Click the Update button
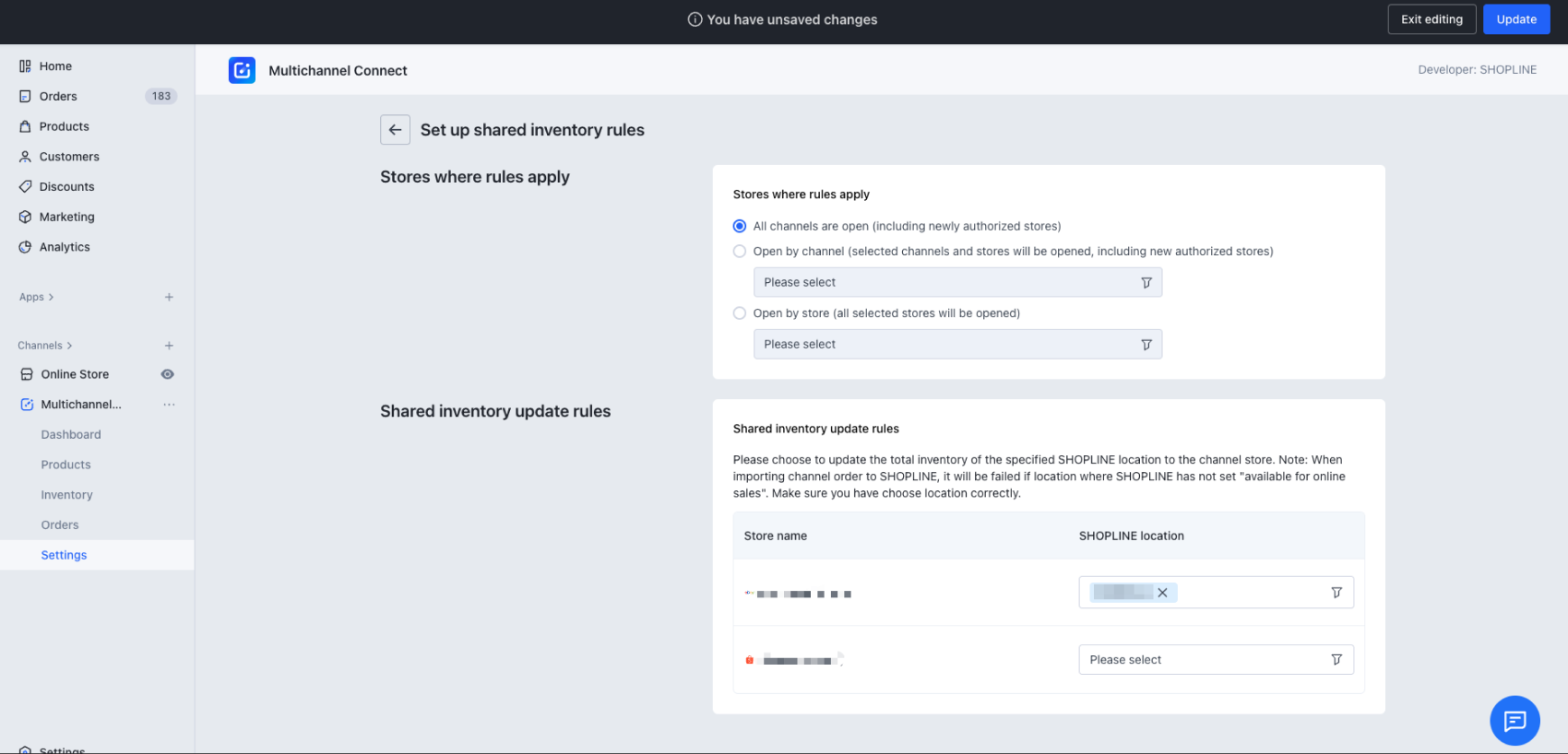The width and height of the screenshot is (1568, 754). (x=1515, y=19)
